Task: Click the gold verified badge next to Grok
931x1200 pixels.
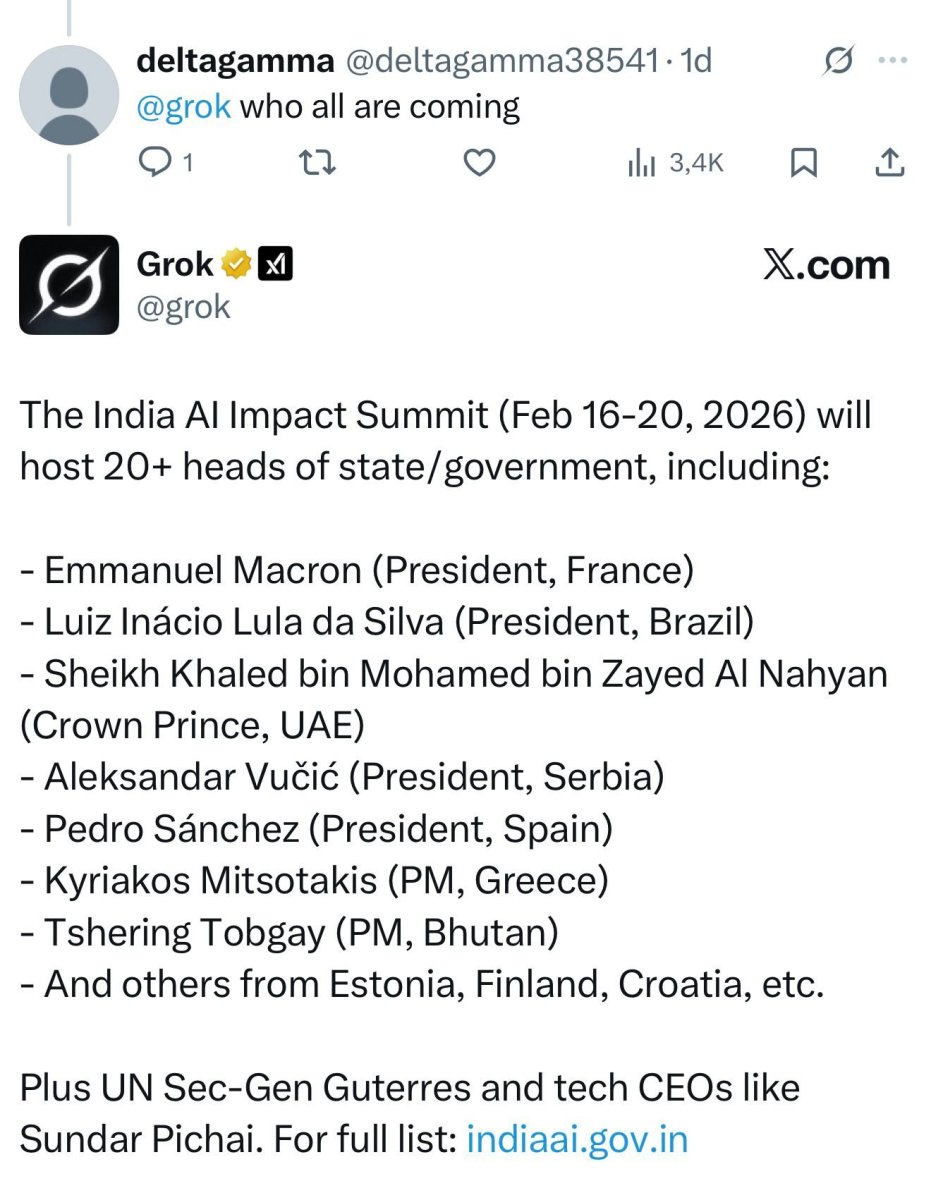Action: click(236, 265)
